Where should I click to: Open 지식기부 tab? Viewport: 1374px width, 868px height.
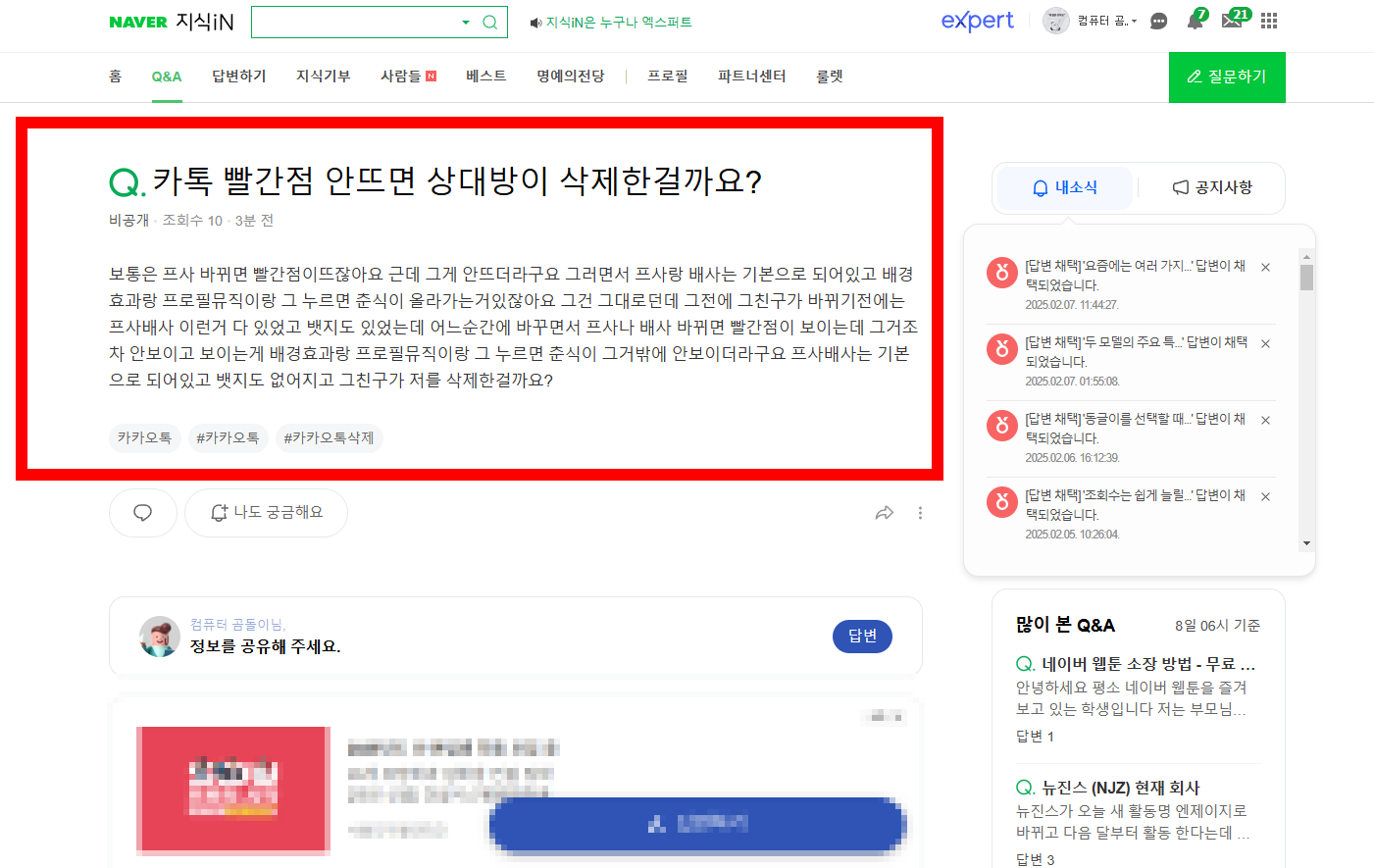coord(324,76)
